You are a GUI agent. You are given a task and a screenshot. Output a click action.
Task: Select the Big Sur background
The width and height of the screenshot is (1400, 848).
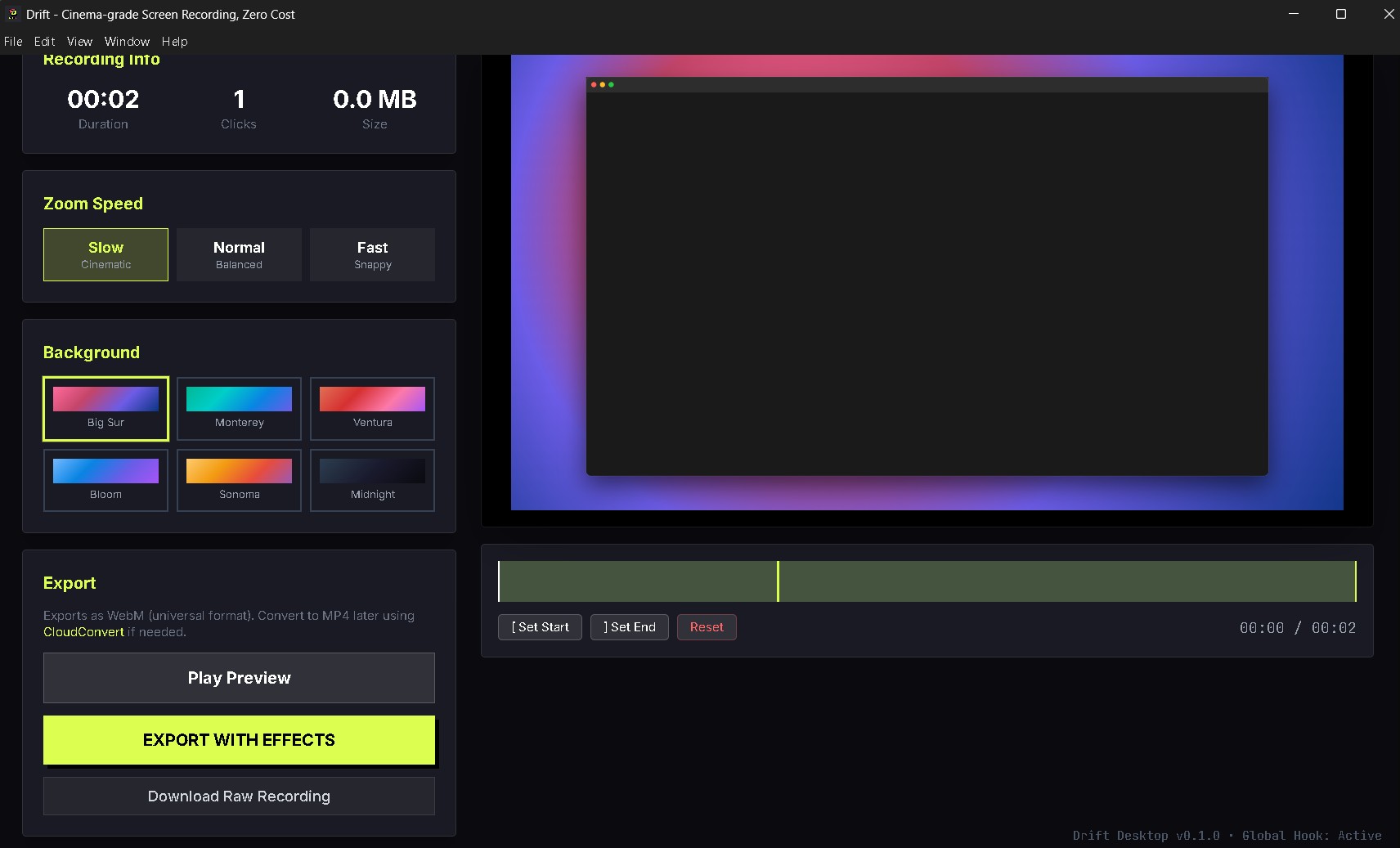(x=105, y=409)
